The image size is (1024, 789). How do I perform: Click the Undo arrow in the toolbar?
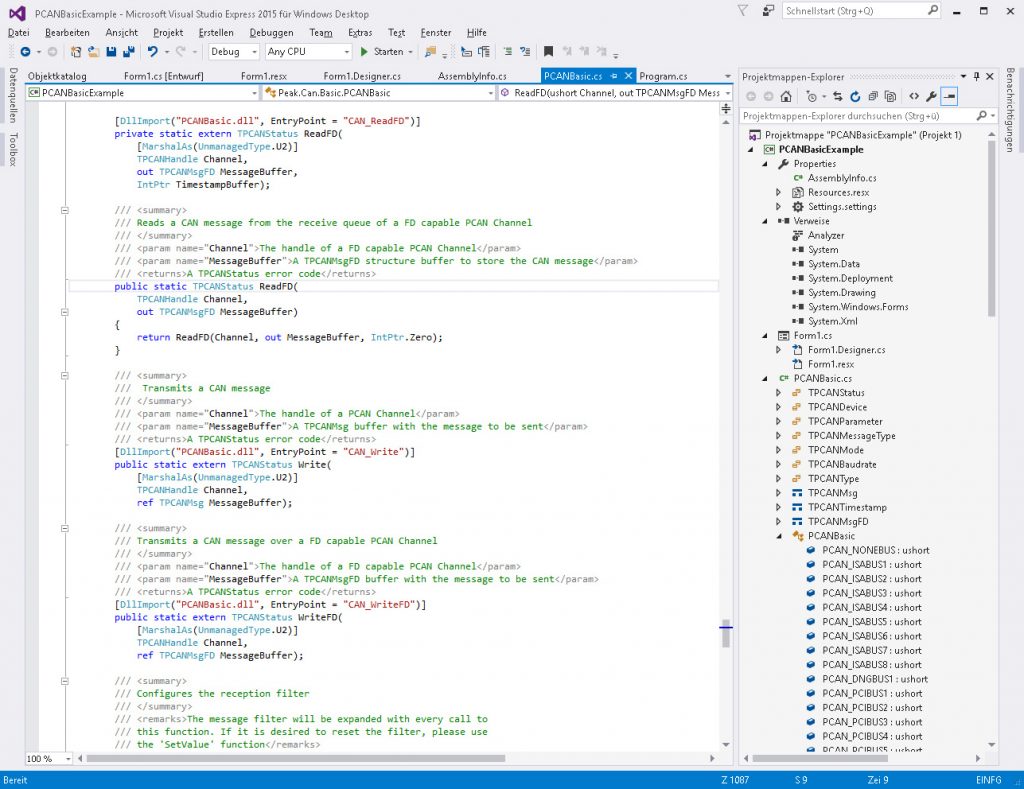click(153, 52)
